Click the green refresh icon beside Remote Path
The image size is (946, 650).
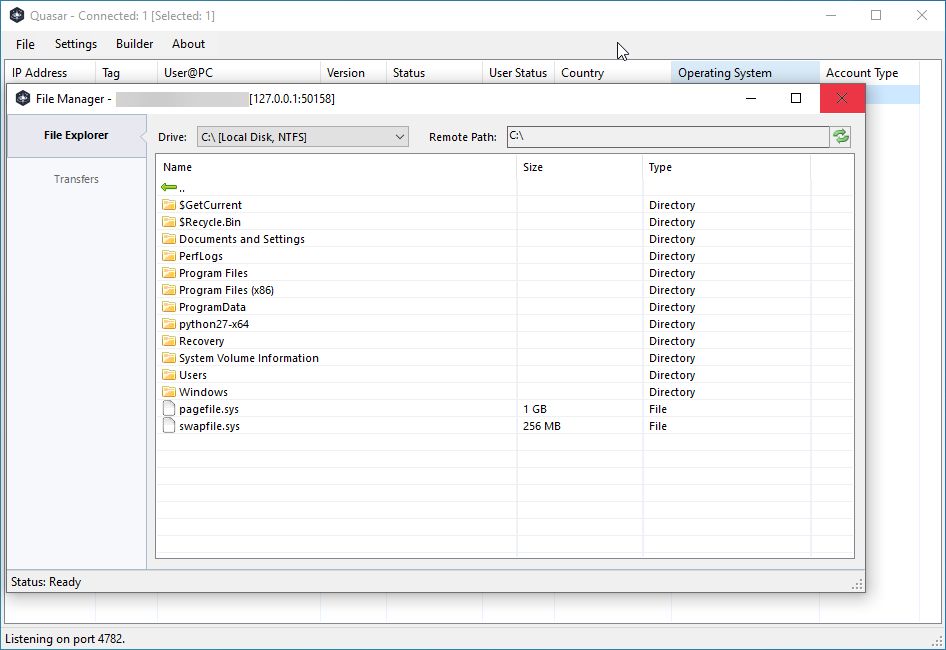point(840,137)
